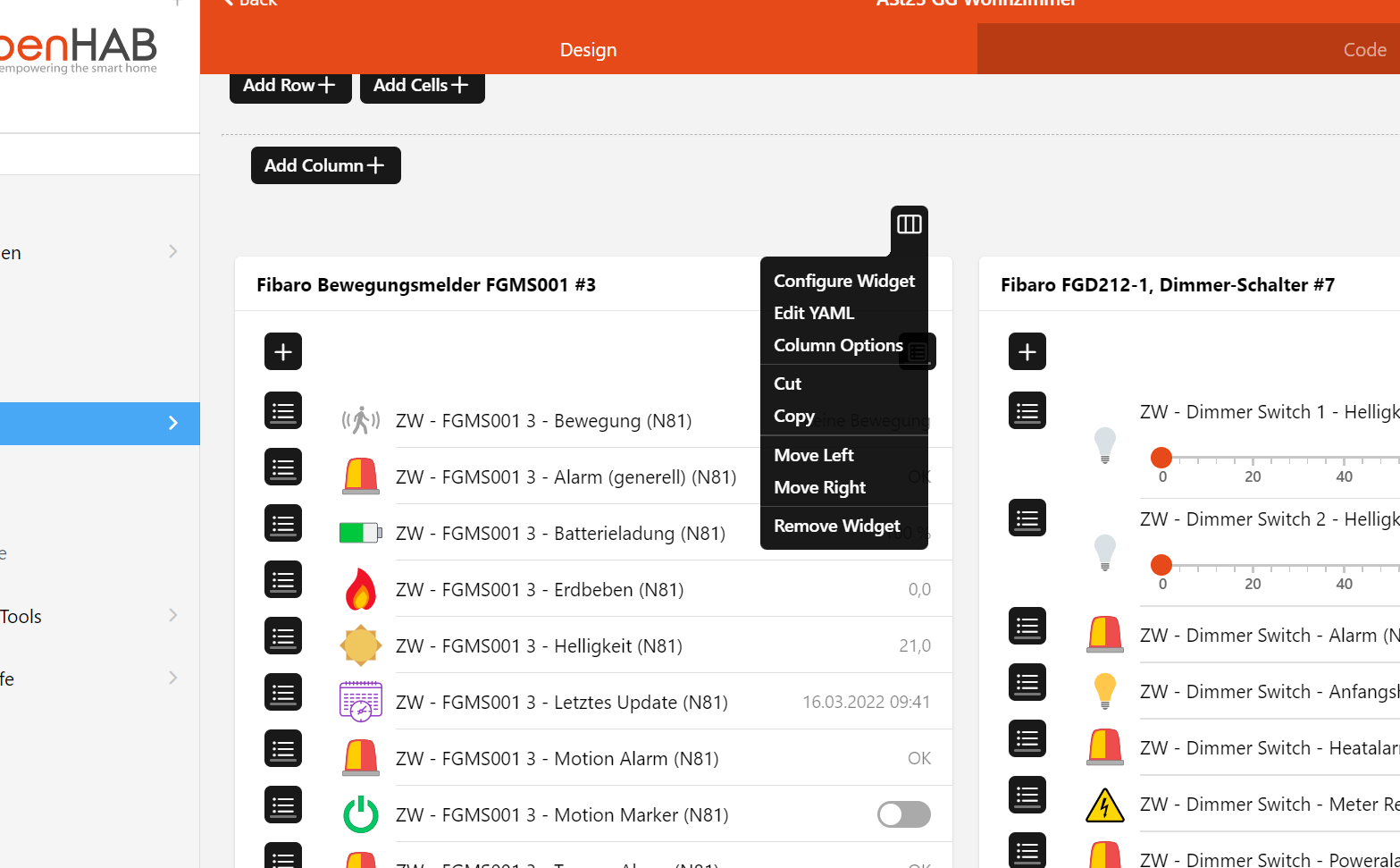
Task: Click the lightning warning icon for Meter row
Action: 1105,805
